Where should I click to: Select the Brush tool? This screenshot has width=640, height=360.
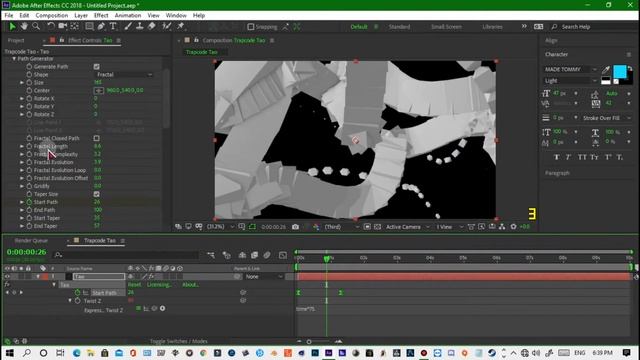(x=128, y=27)
